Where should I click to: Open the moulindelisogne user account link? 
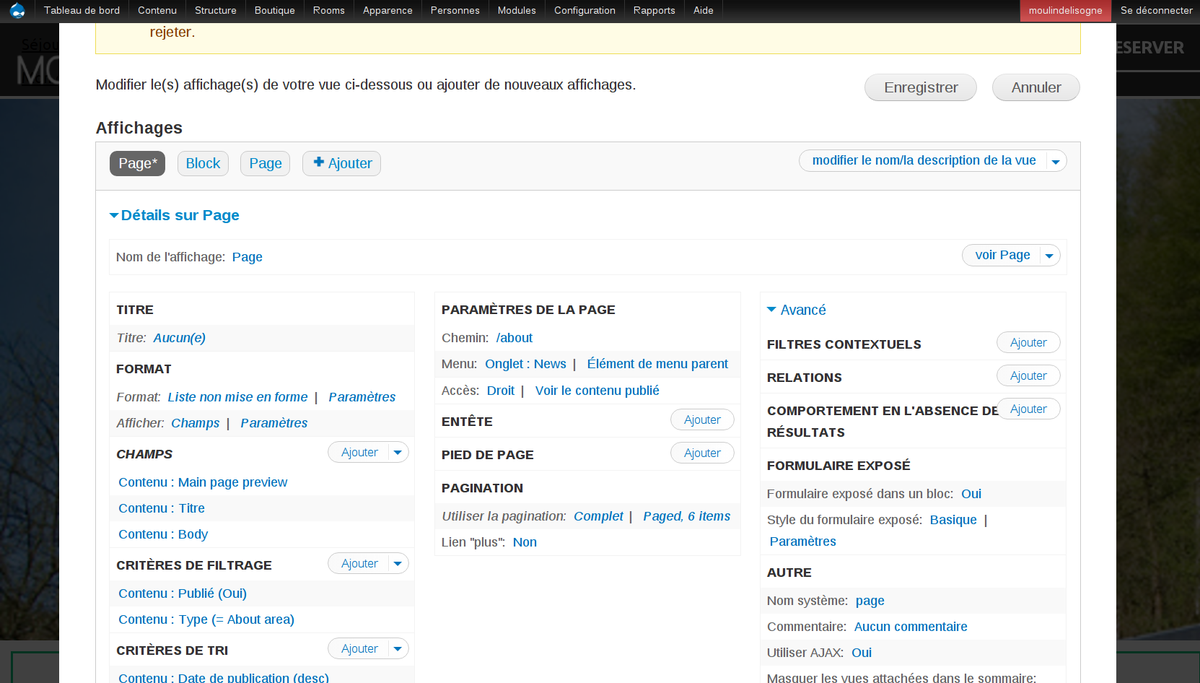[1065, 11]
